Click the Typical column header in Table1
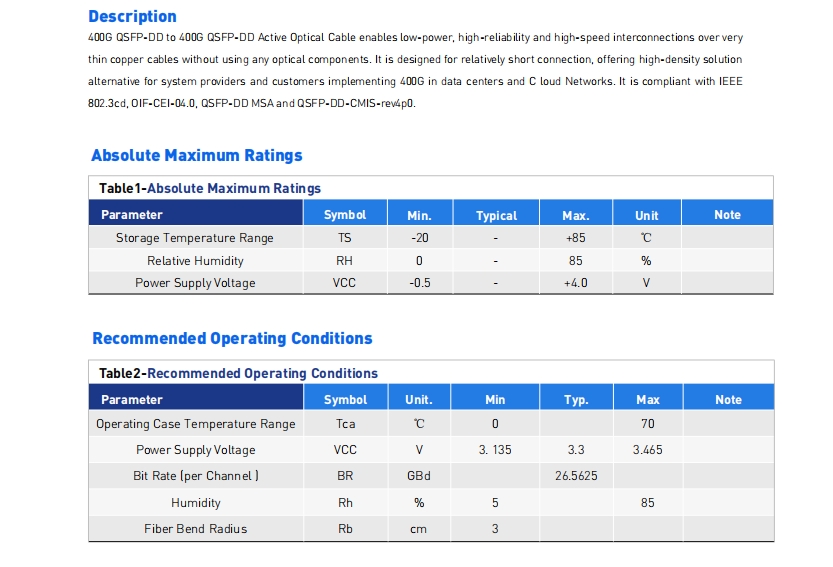 (x=496, y=215)
